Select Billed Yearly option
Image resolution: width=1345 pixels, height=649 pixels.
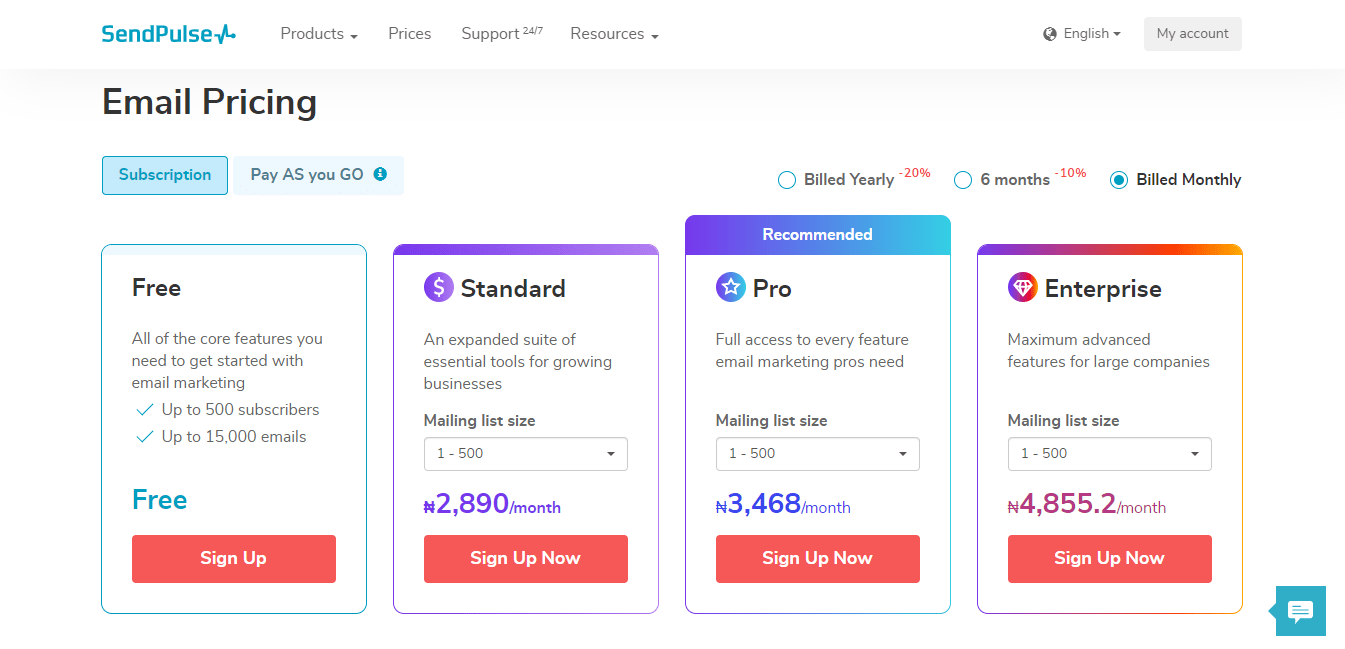tap(787, 180)
